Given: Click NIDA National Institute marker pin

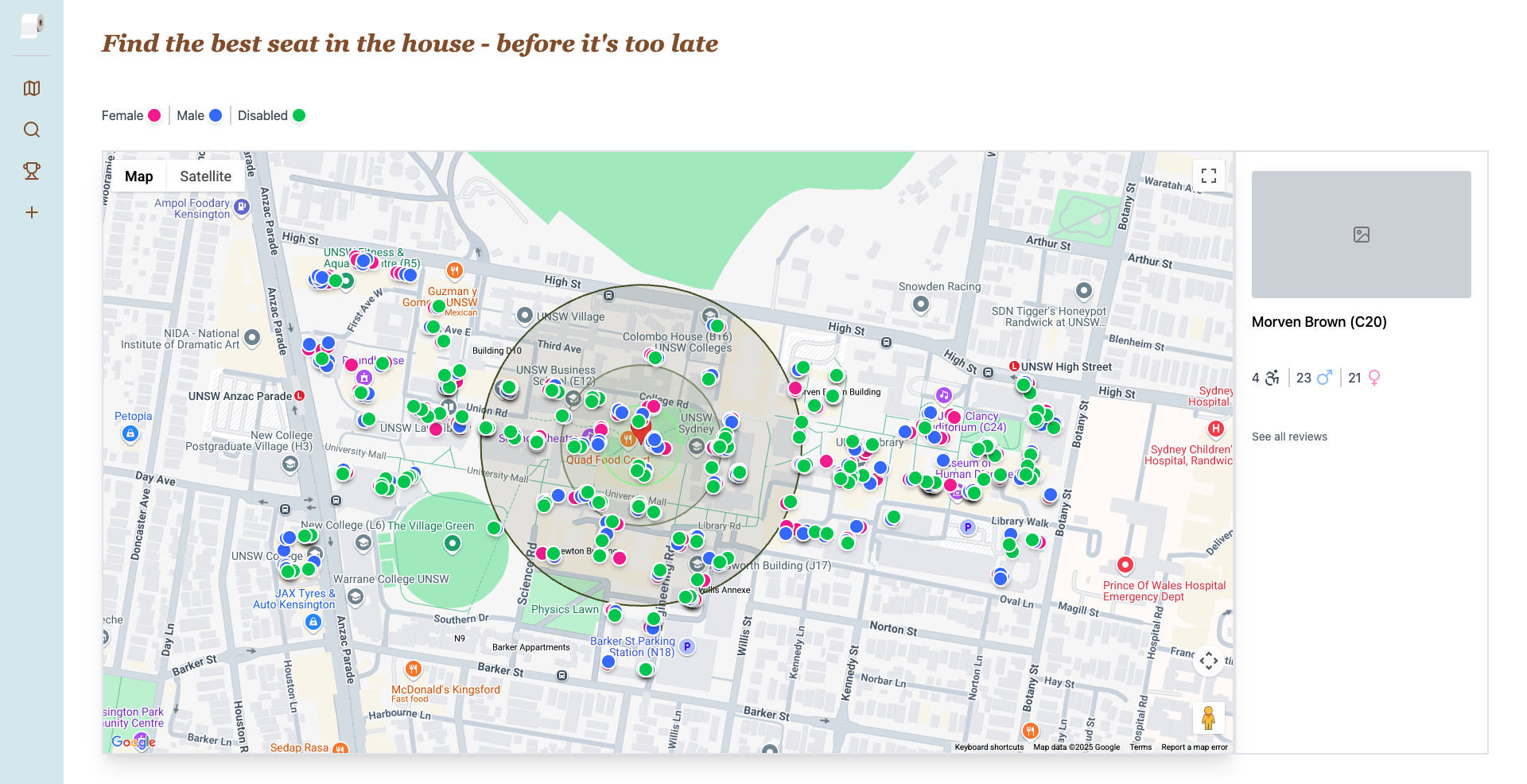Looking at the screenshot, I should [x=252, y=337].
